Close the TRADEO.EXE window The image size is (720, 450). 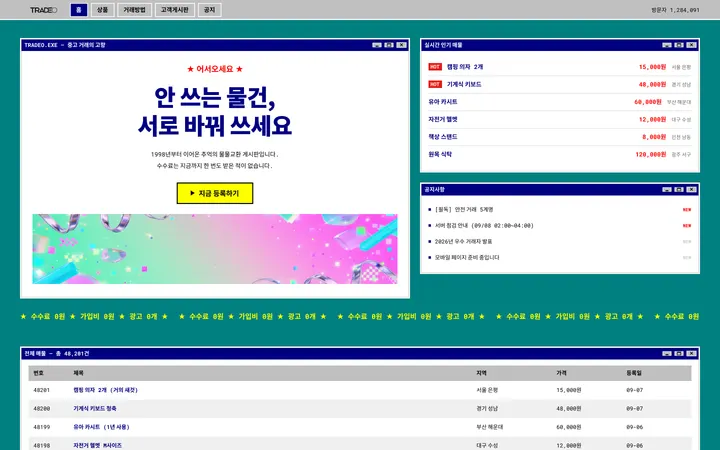click(x=401, y=45)
